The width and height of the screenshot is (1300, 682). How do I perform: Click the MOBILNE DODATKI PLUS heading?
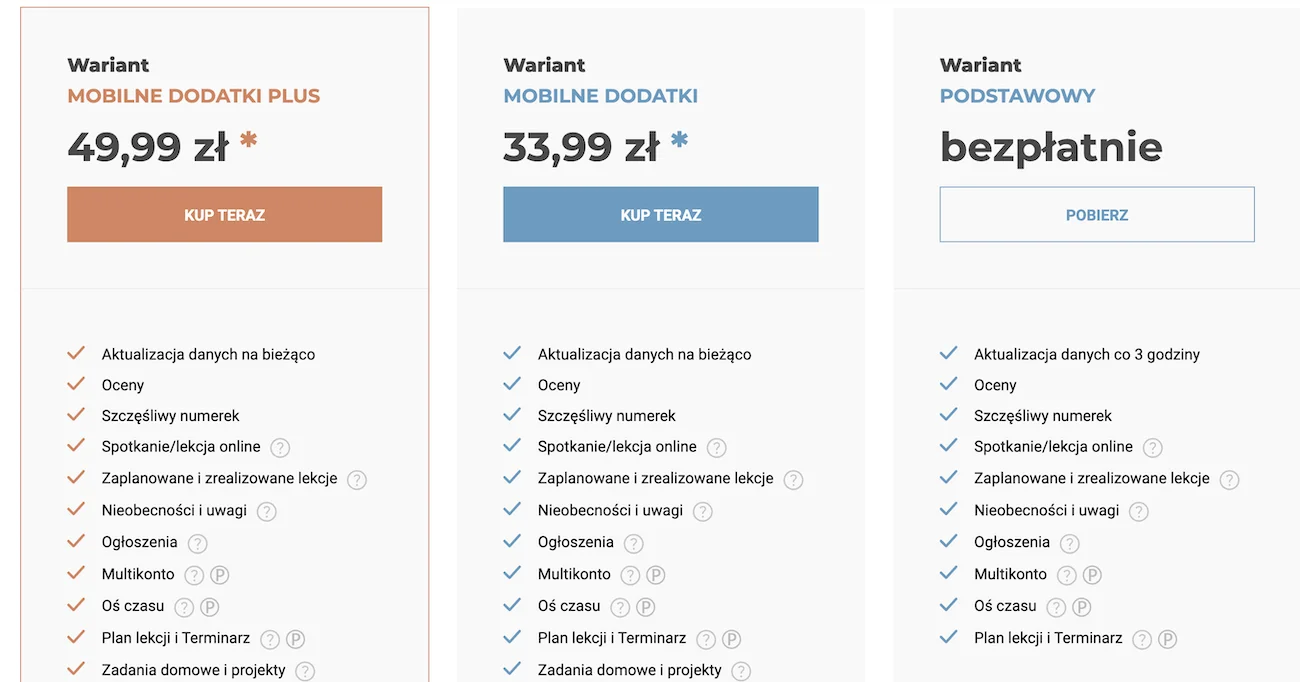[194, 96]
